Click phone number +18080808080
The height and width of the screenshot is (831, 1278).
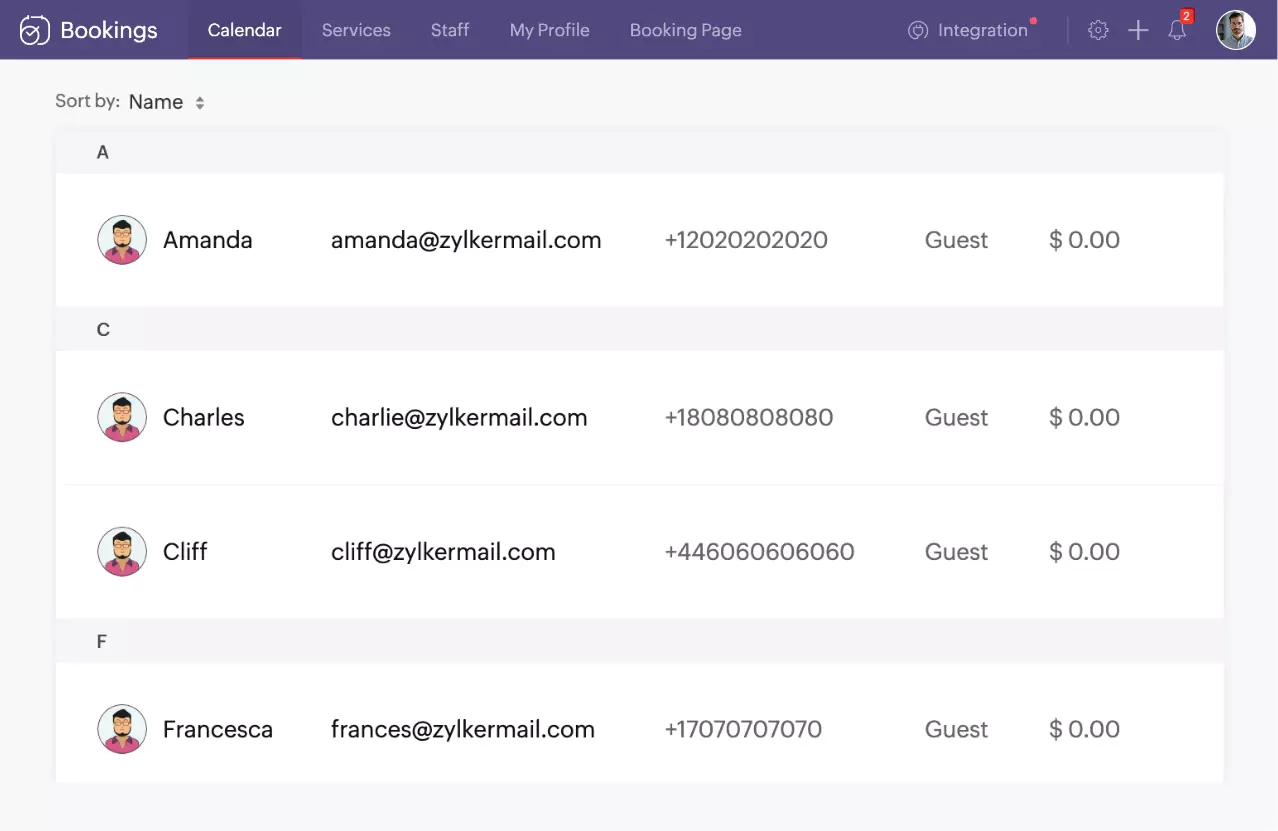[749, 417]
